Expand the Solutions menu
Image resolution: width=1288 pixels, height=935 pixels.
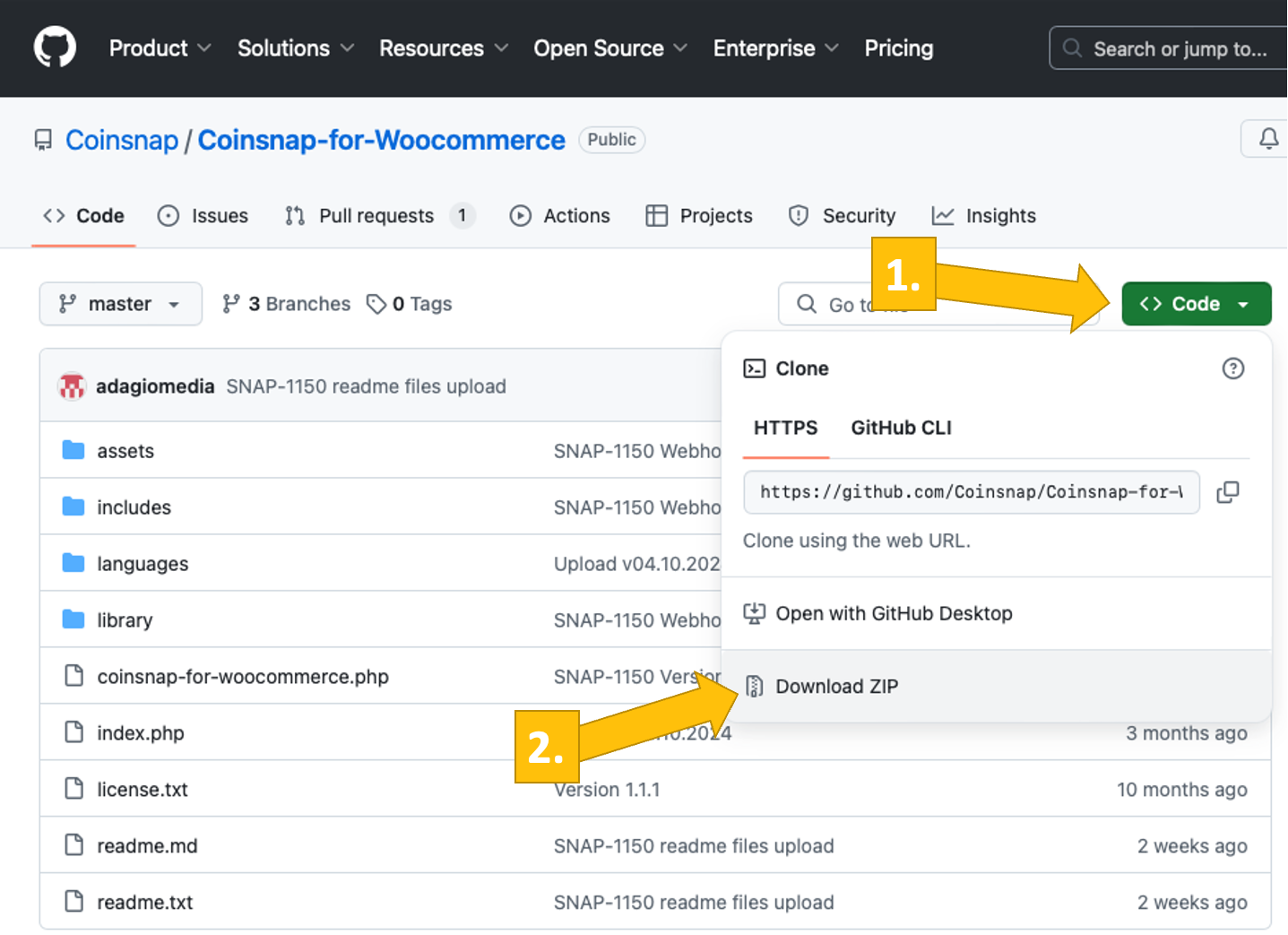[295, 48]
